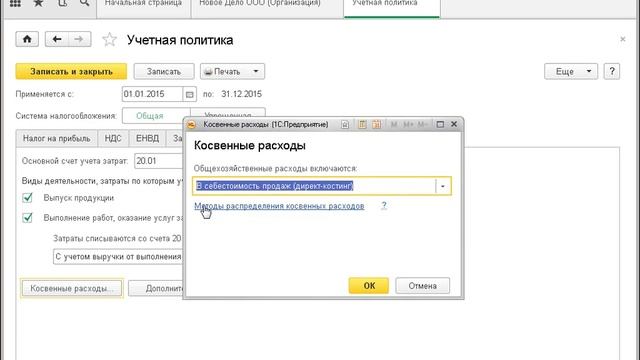Click the M+ button in dialog titlebar
640x360 pixels.
click(408, 124)
